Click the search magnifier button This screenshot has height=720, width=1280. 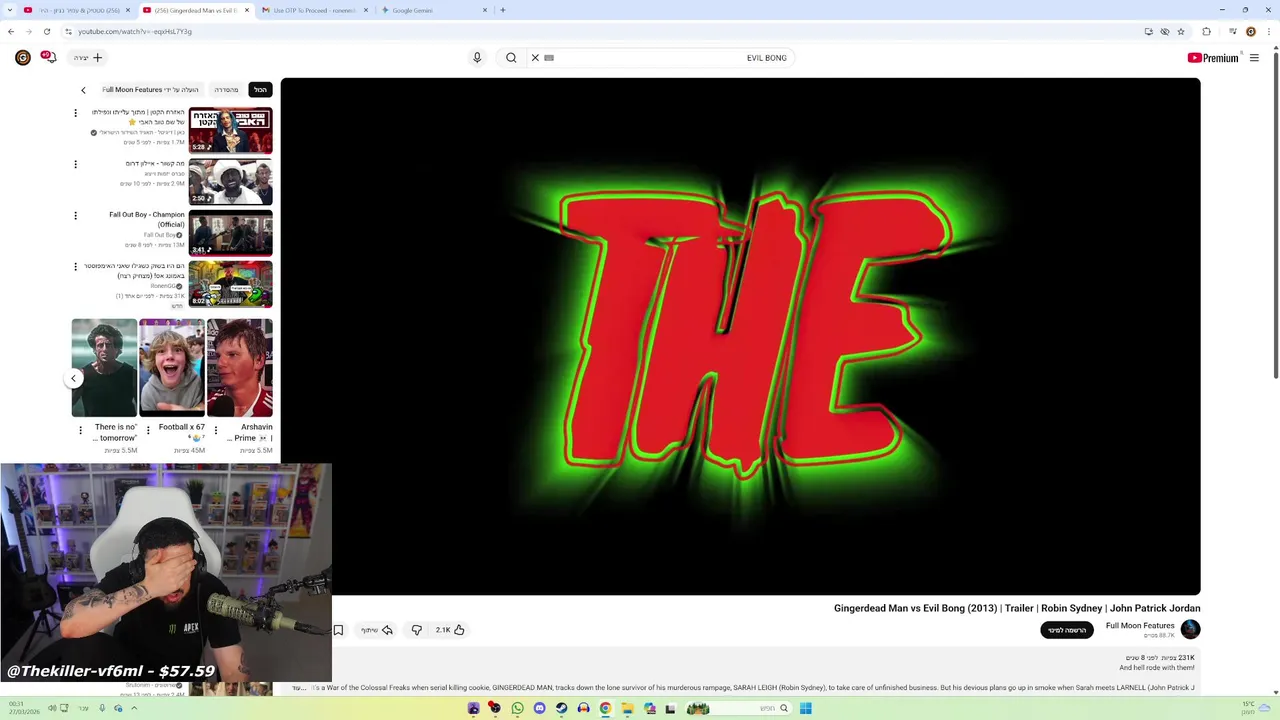pos(511,58)
